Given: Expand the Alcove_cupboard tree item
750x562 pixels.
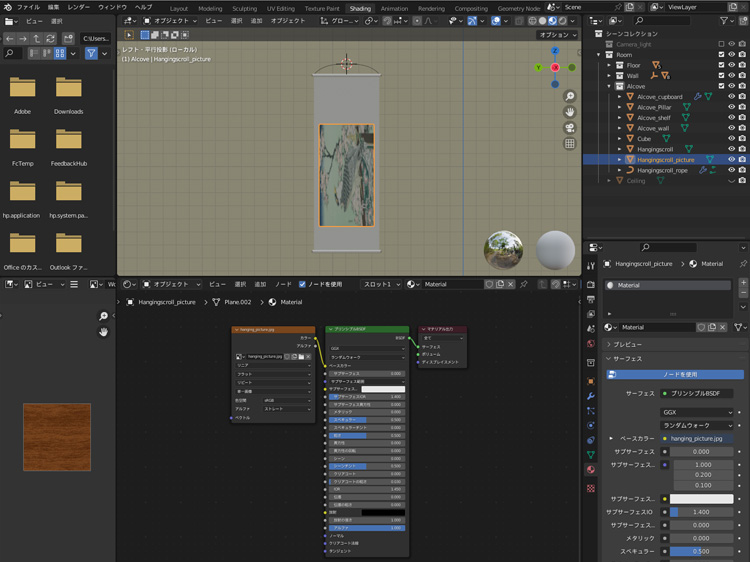Looking at the screenshot, I should [619, 97].
